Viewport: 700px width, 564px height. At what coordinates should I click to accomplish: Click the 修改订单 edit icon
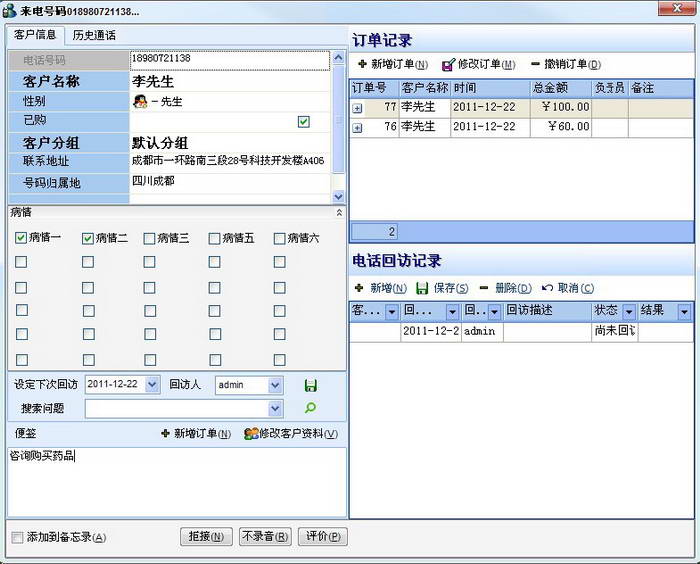[448, 65]
